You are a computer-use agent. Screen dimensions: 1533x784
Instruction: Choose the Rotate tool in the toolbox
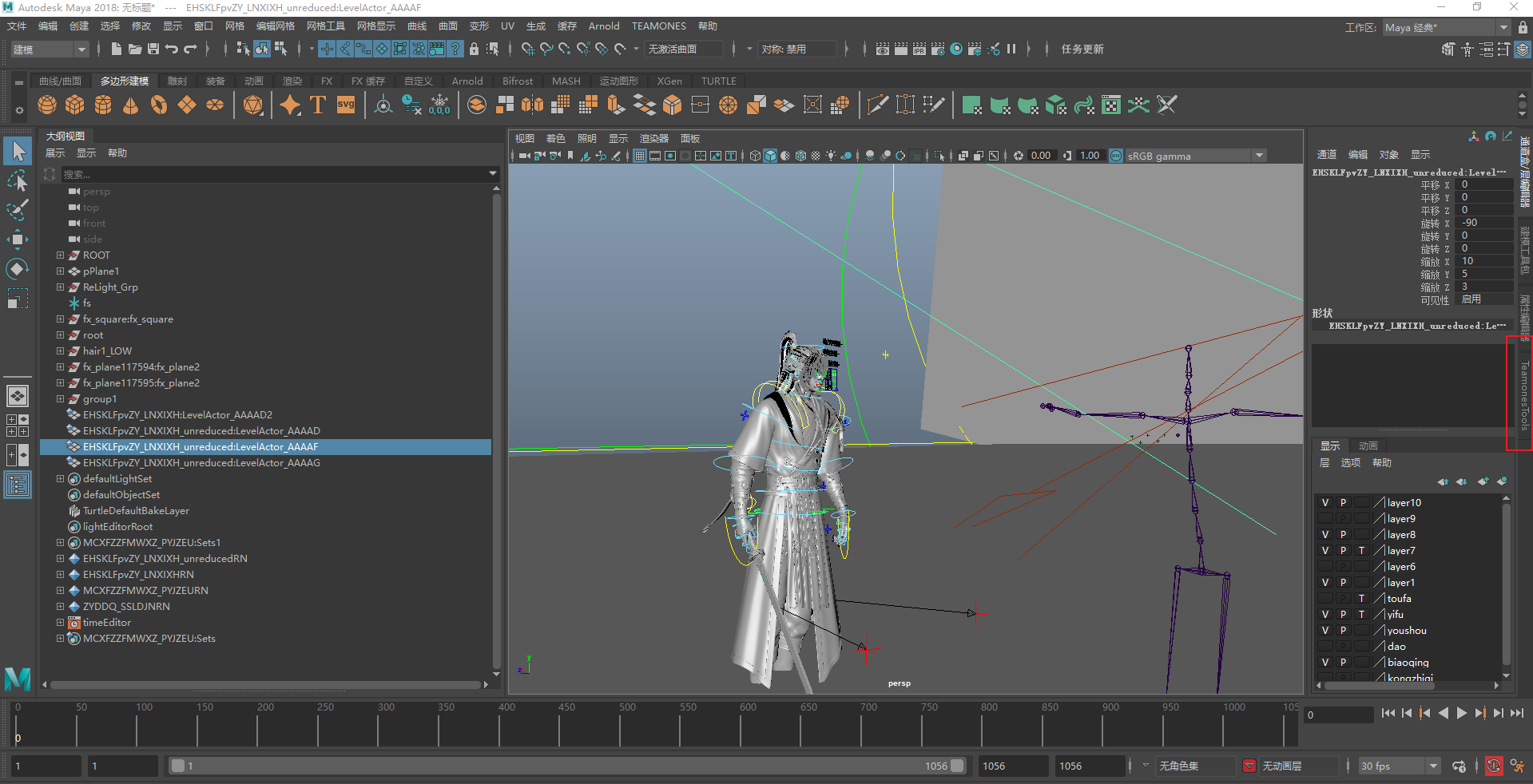17,269
